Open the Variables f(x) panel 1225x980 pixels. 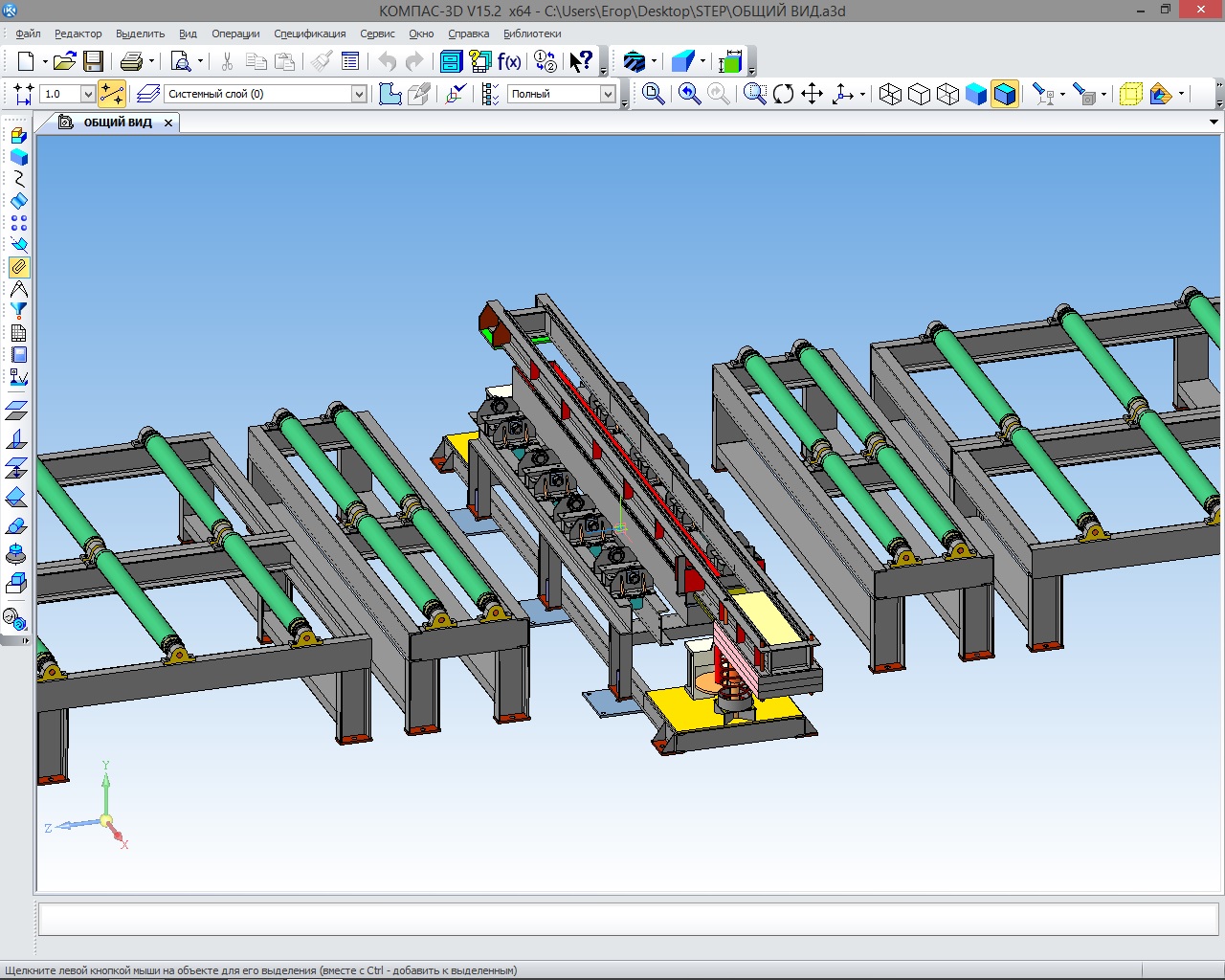pyautogui.click(x=509, y=62)
